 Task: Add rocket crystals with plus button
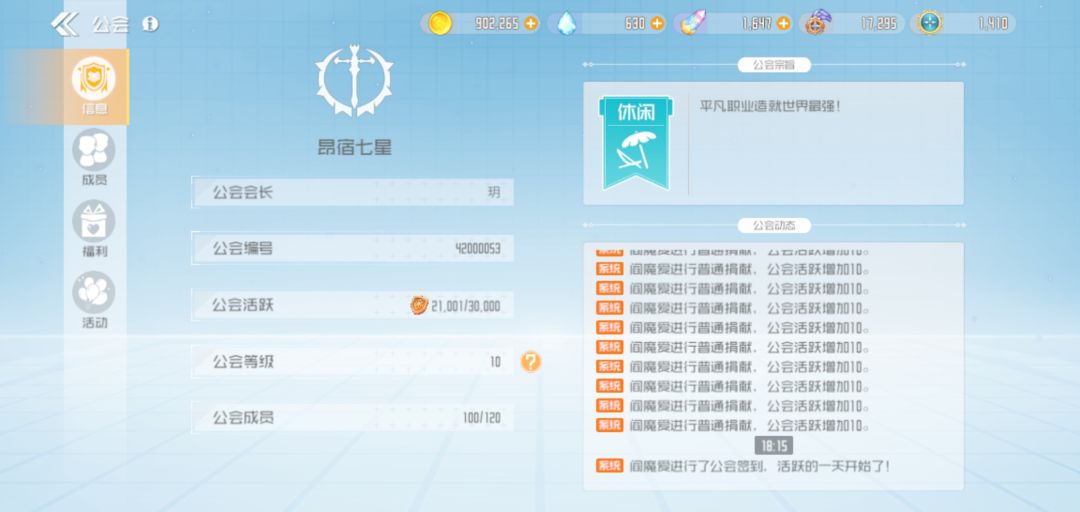(x=784, y=23)
